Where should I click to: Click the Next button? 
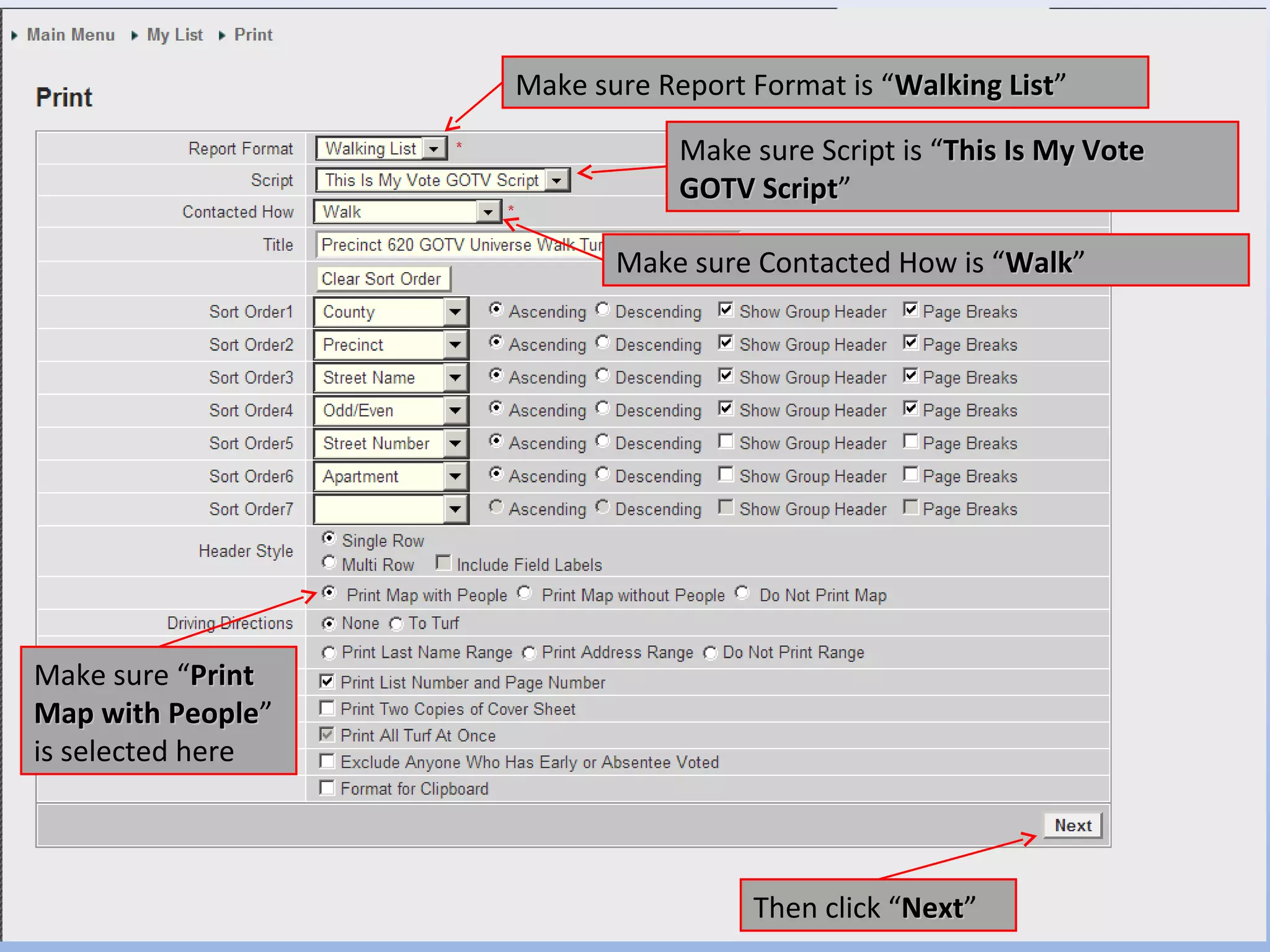coord(1073,826)
